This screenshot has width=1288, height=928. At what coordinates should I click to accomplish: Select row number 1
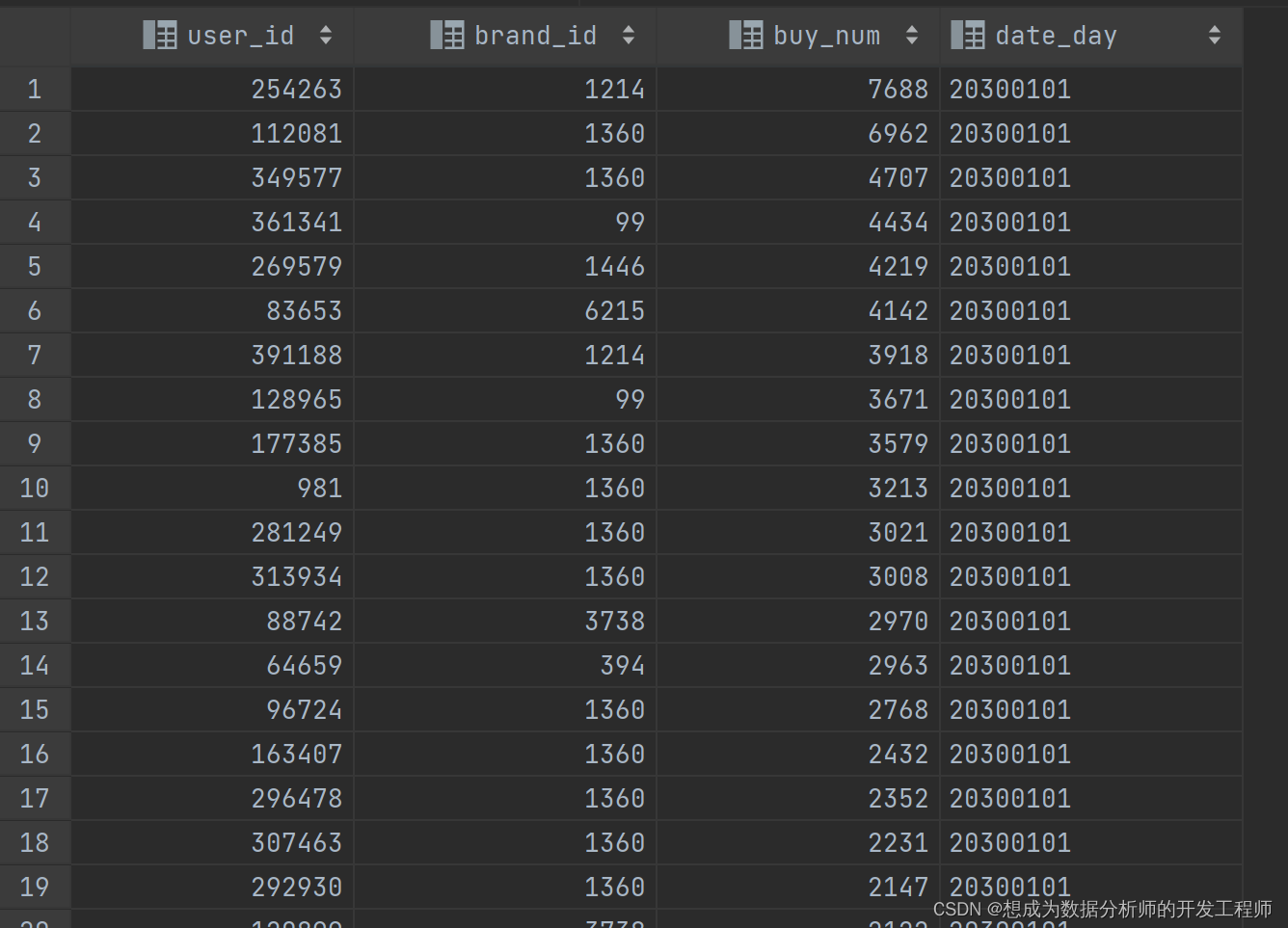[x=35, y=90]
